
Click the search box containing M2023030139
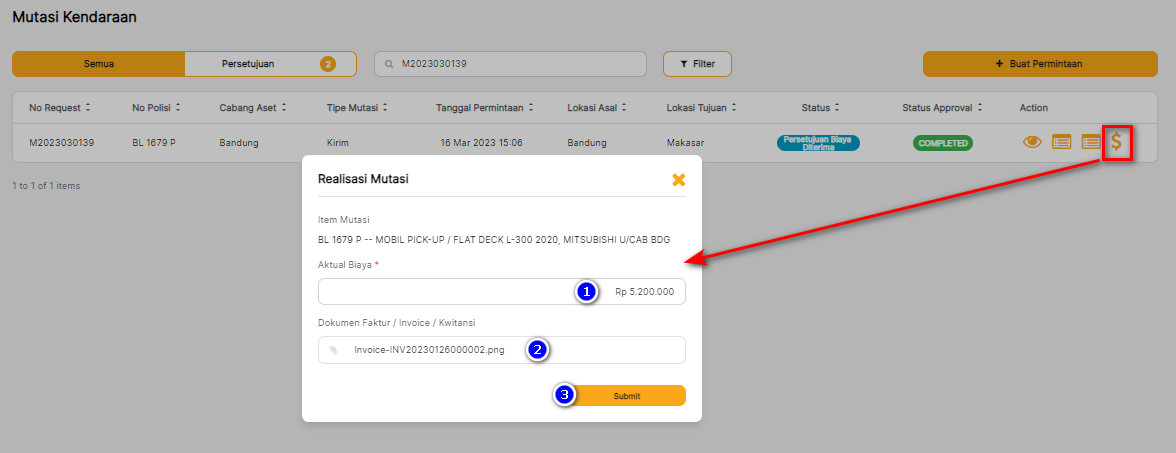(x=520, y=64)
